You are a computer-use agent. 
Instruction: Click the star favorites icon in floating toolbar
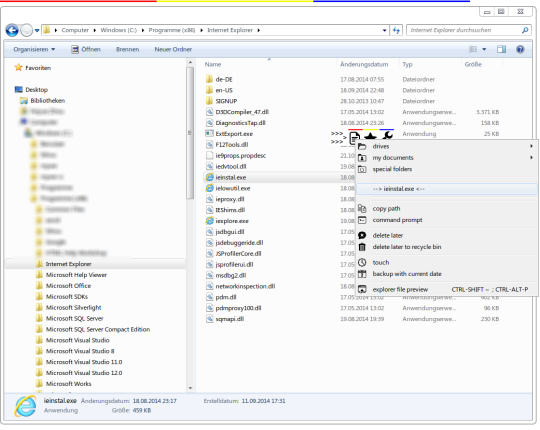coord(371,136)
